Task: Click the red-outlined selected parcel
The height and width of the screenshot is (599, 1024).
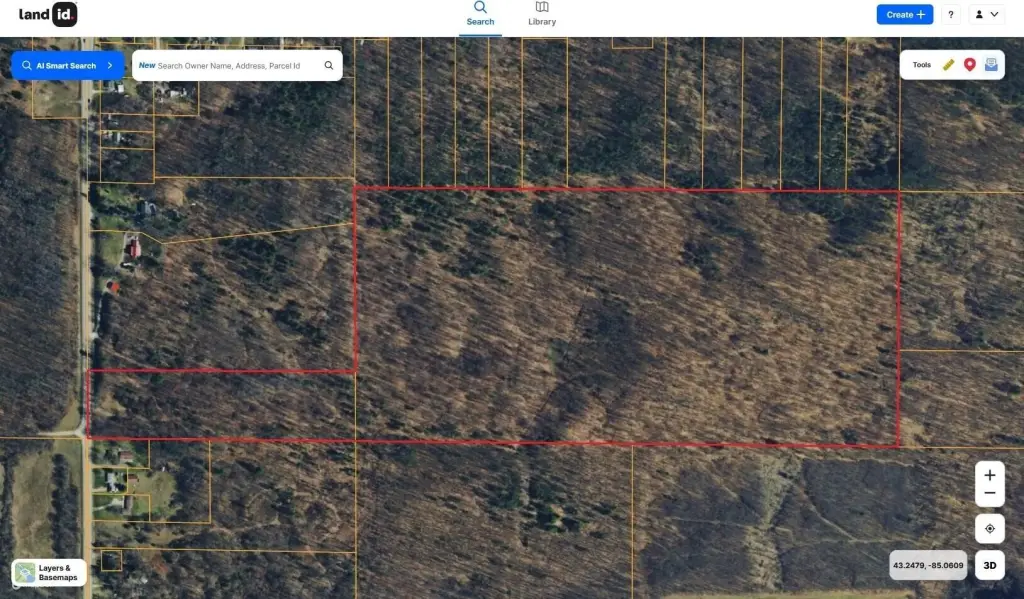Action: click(627, 317)
